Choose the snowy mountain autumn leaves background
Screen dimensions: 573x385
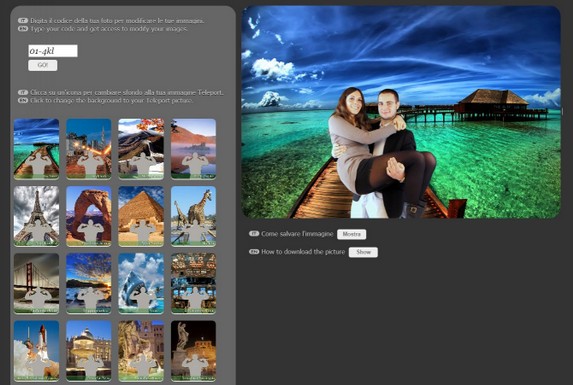point(141,149)
